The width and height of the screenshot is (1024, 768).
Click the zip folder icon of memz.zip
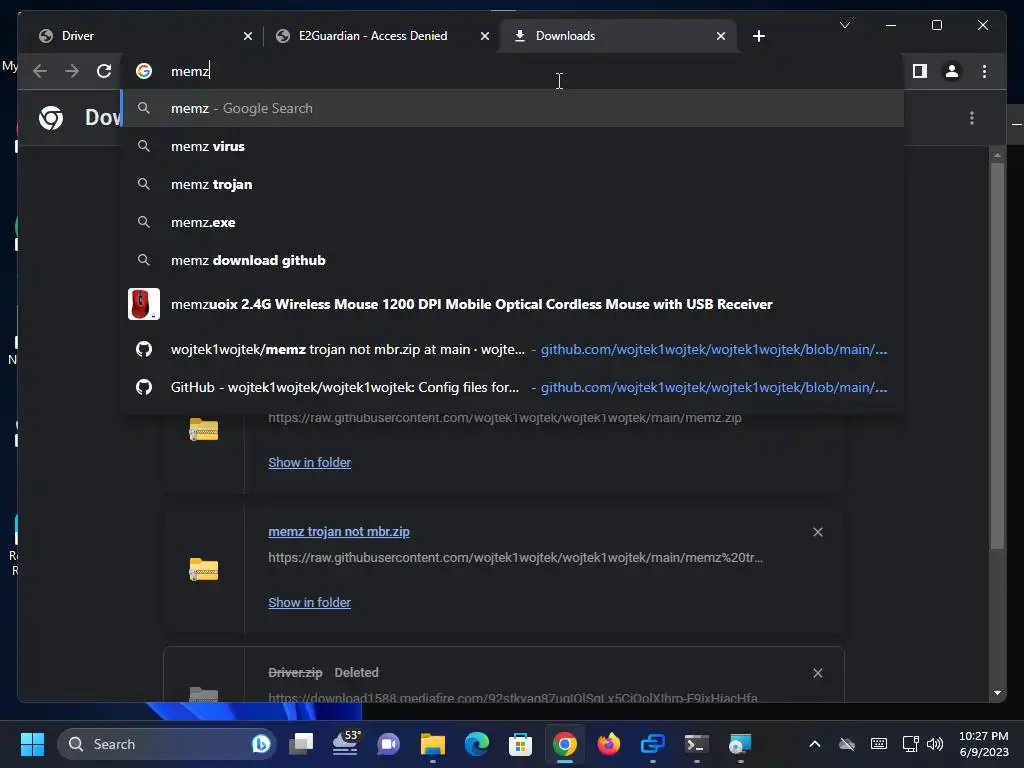pos(204,430)
